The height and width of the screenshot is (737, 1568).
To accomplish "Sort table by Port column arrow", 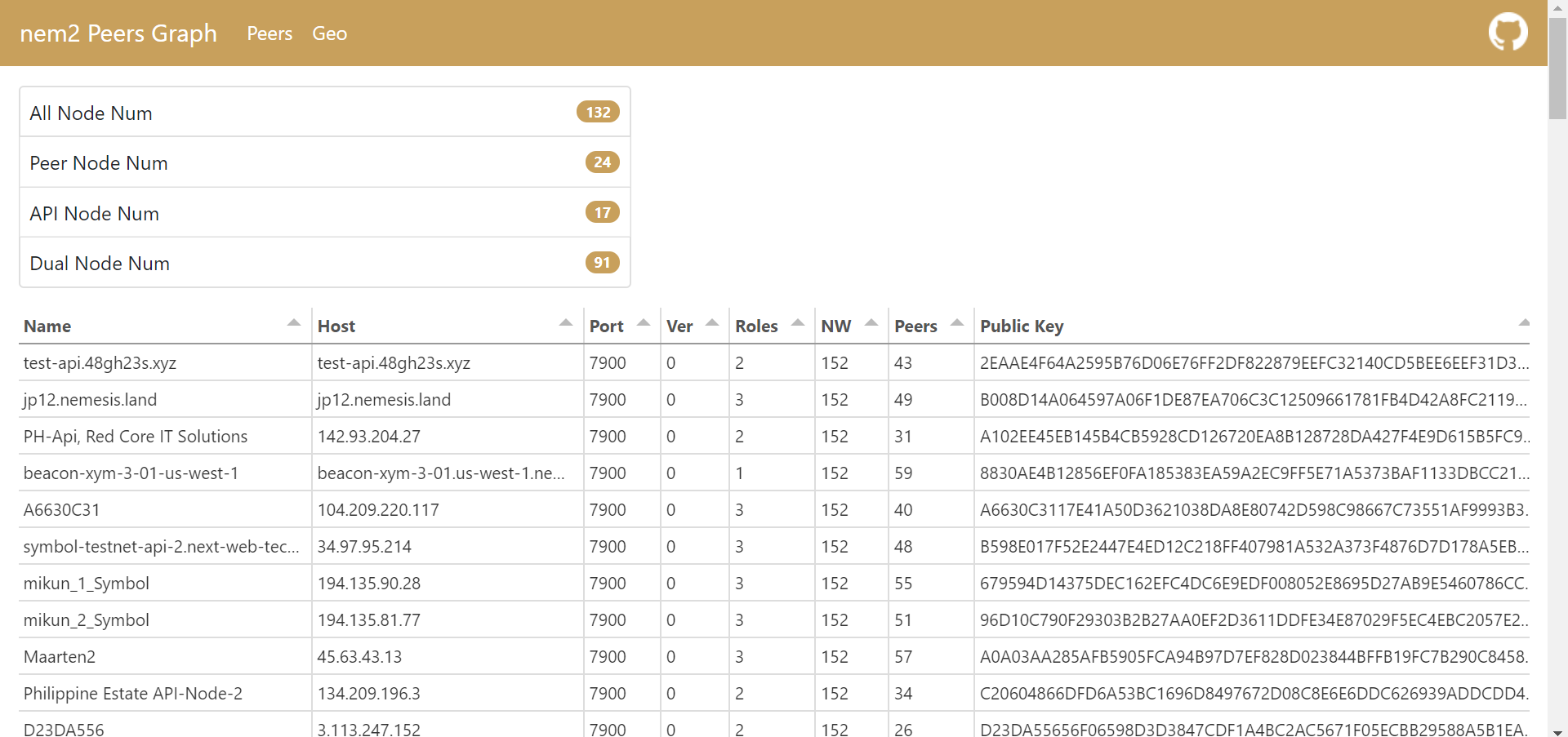I will pos(644,322).
